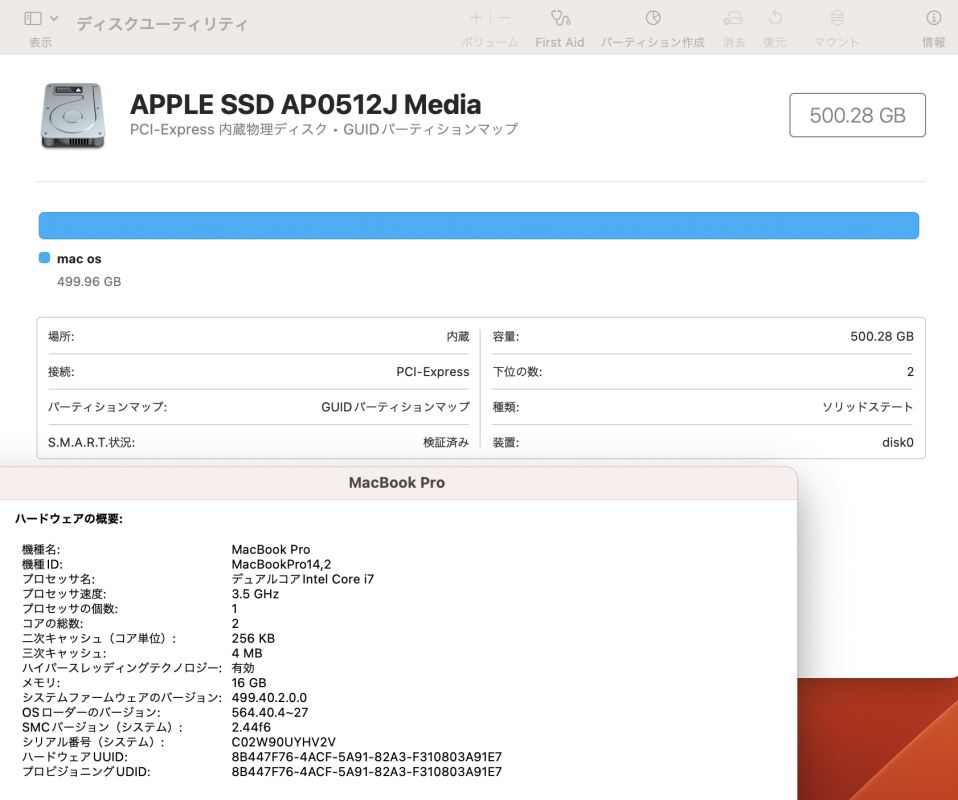Click the disk0 device value
This screenshot has width=958, height=800.
coord(898,442)
